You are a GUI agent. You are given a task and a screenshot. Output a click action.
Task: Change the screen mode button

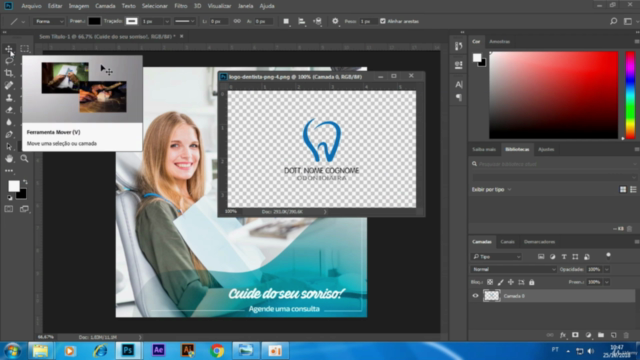point(24,209)
